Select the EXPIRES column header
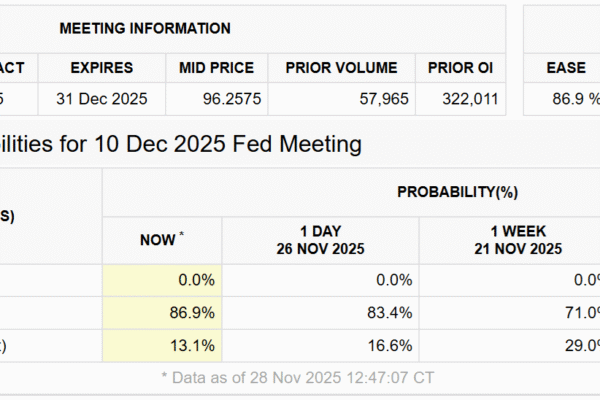The height and width of the screenshot is (400, 600). coord(102,68)
